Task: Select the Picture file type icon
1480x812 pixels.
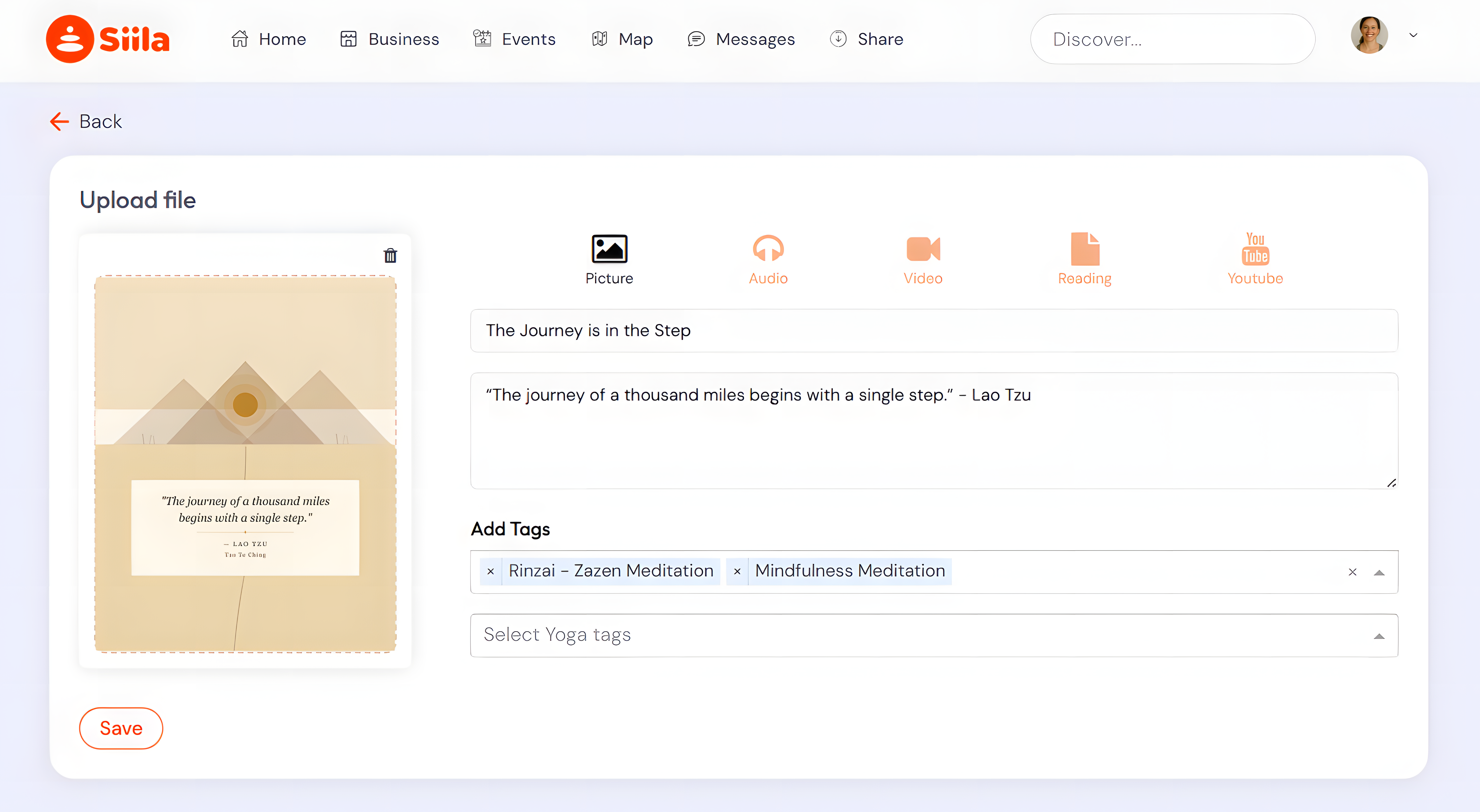Action: (609, 249)
